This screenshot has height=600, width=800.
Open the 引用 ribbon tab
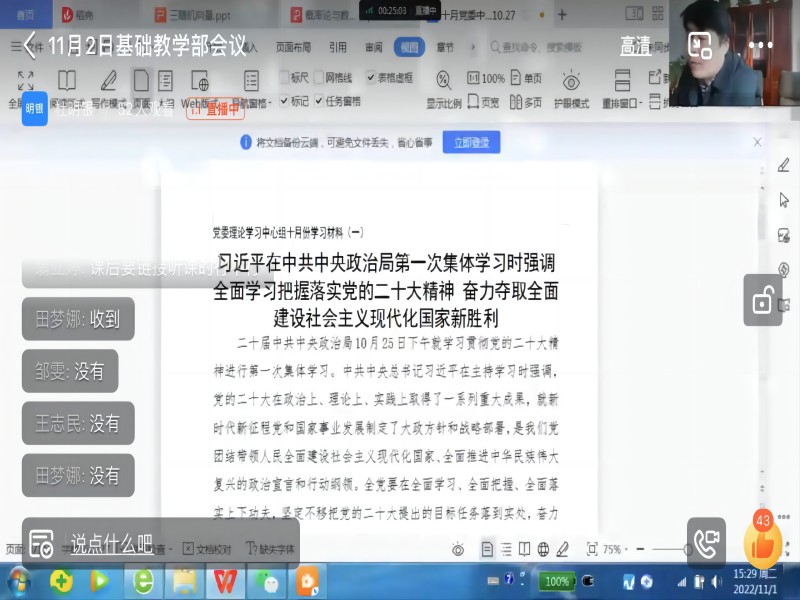click(338, 47)
